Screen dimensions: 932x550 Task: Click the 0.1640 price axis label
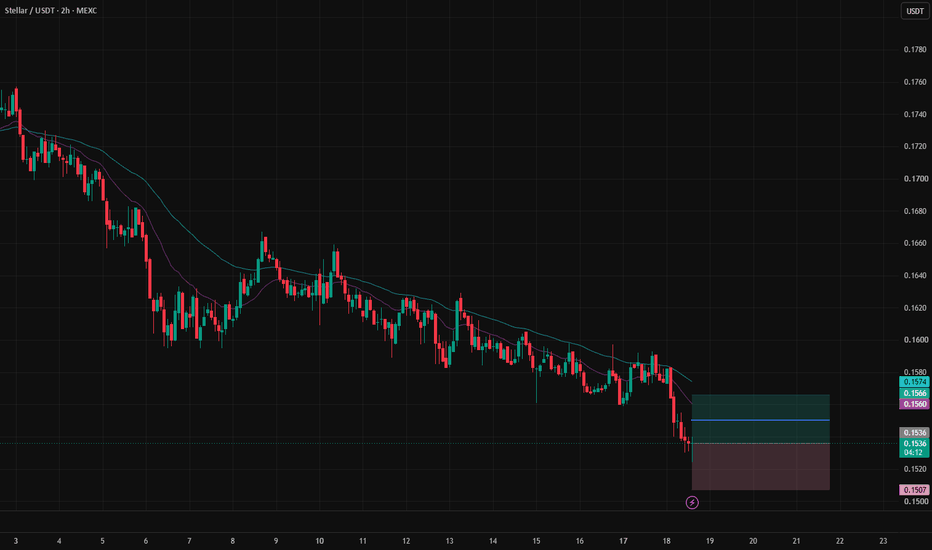point(915,275)
